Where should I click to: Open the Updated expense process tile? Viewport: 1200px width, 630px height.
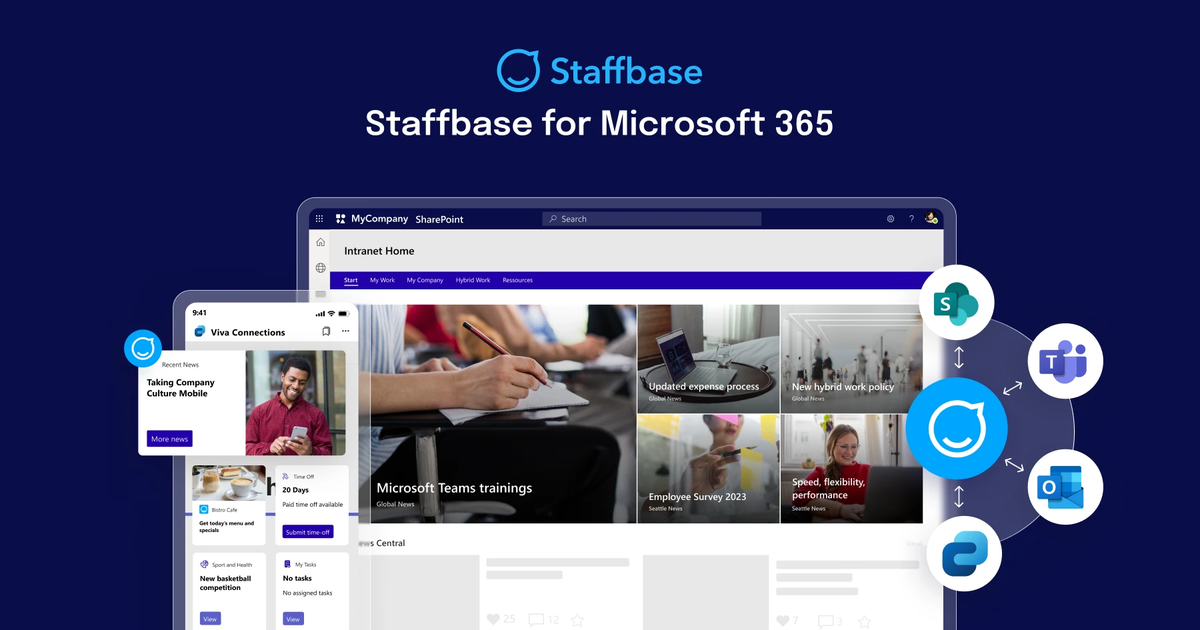708,358
